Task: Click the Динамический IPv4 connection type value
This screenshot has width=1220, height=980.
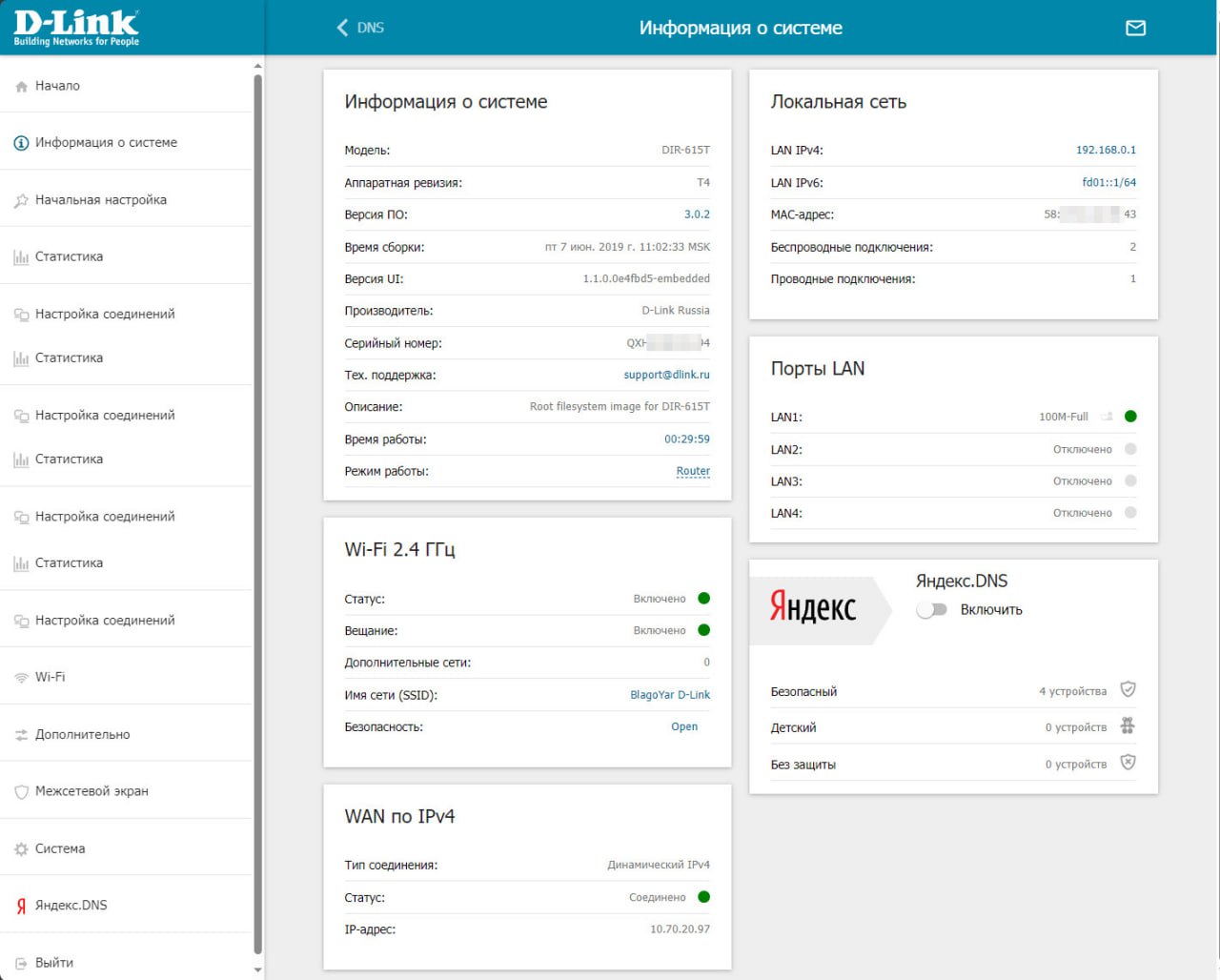Action: pos(659,865)
